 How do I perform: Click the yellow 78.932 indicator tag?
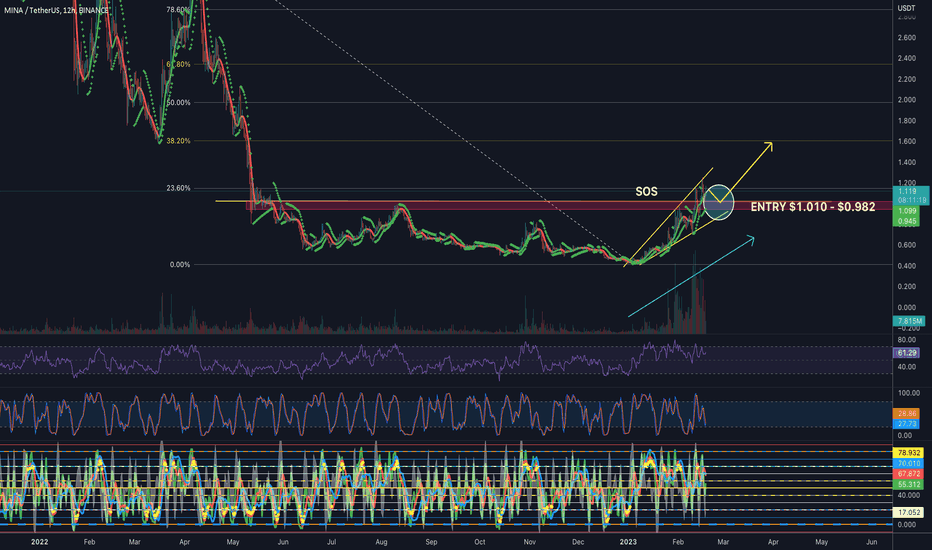[909, 453]
